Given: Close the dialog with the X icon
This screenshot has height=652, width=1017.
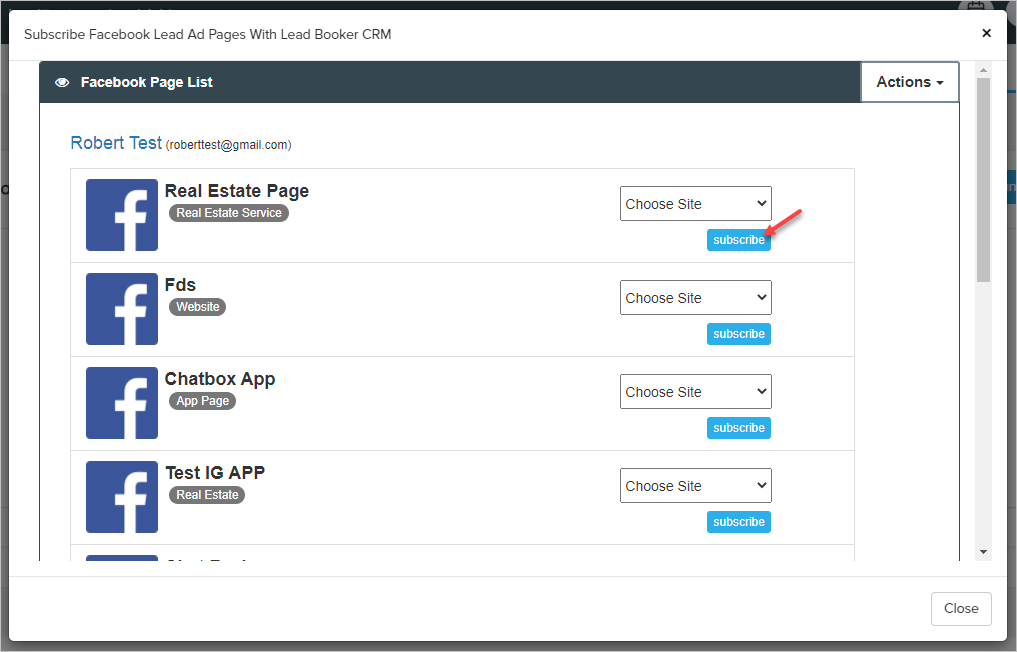Looking at the screenshot, I should 986,33.
